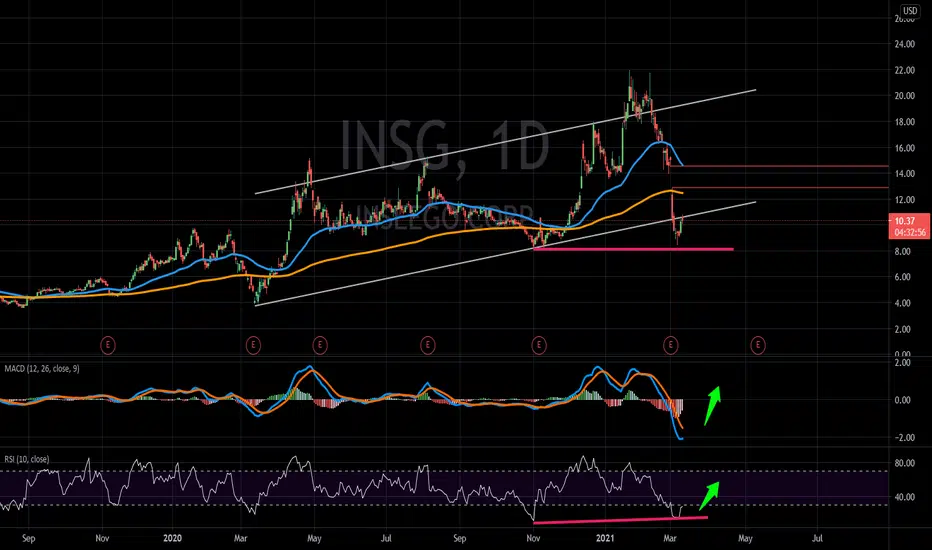
Task: Select the pink horizontal support line near 8.00
Action: pos(633,249)
